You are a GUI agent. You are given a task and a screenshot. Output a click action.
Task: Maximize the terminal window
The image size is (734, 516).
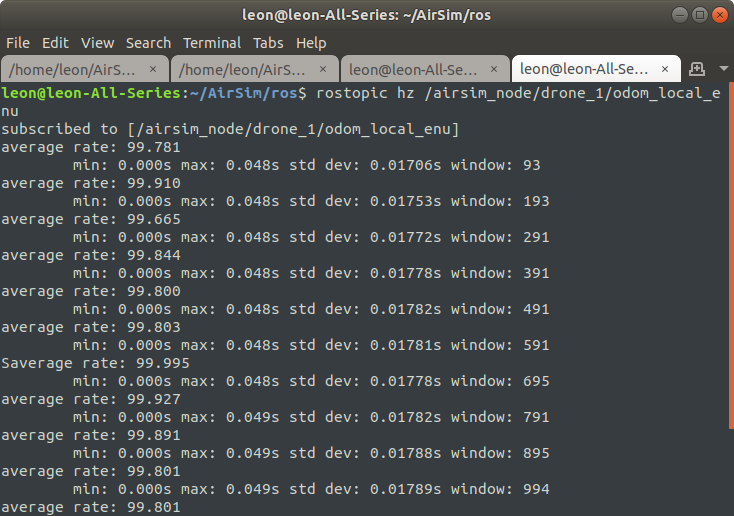[697, 15]
